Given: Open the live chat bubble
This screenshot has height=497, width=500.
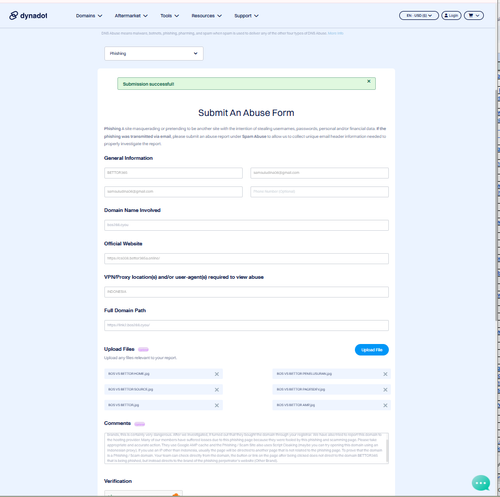Looking at the screenshot, I should point(481,483).
